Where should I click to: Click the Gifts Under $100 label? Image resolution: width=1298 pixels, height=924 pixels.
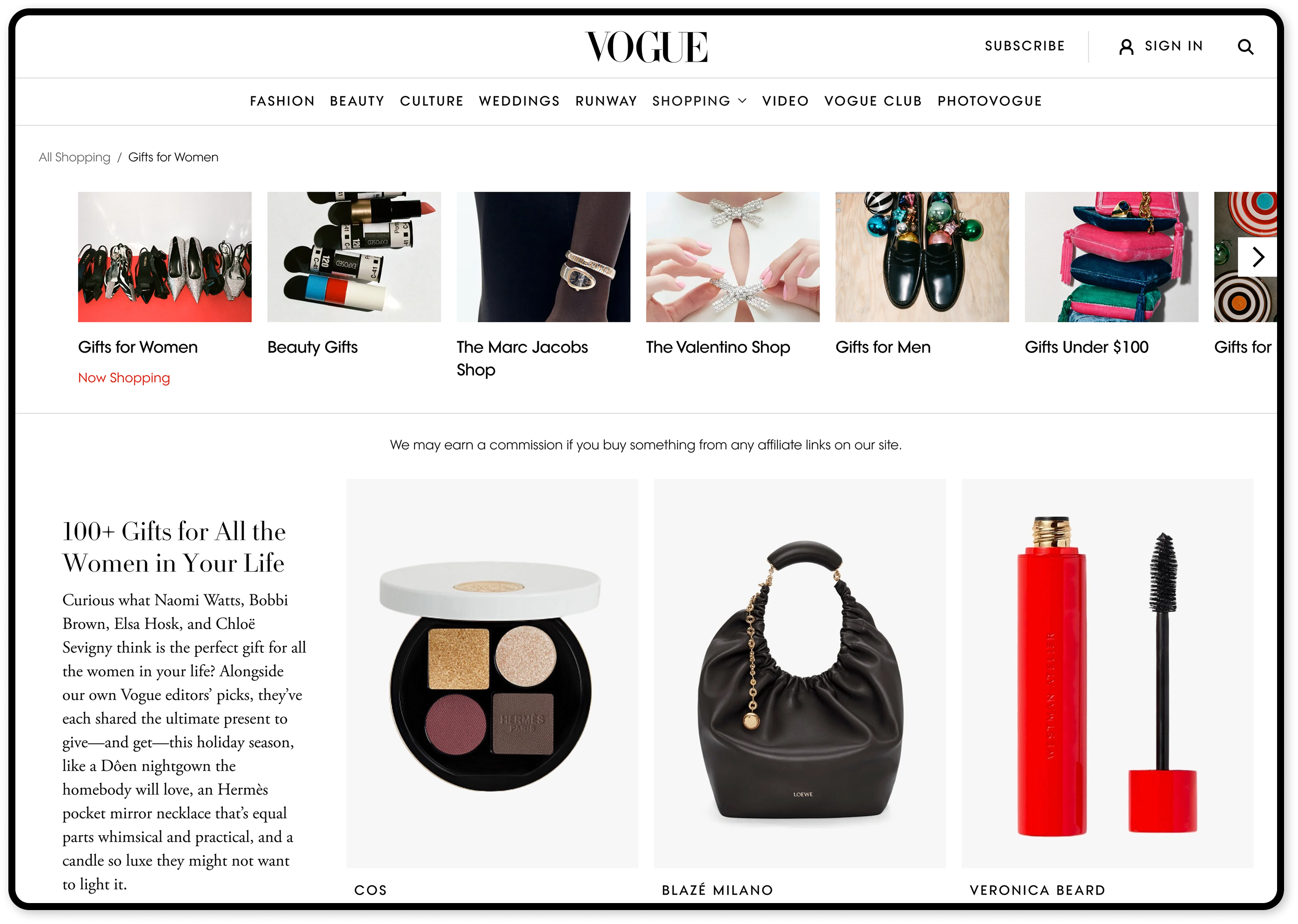click(x=1086, y=347)
